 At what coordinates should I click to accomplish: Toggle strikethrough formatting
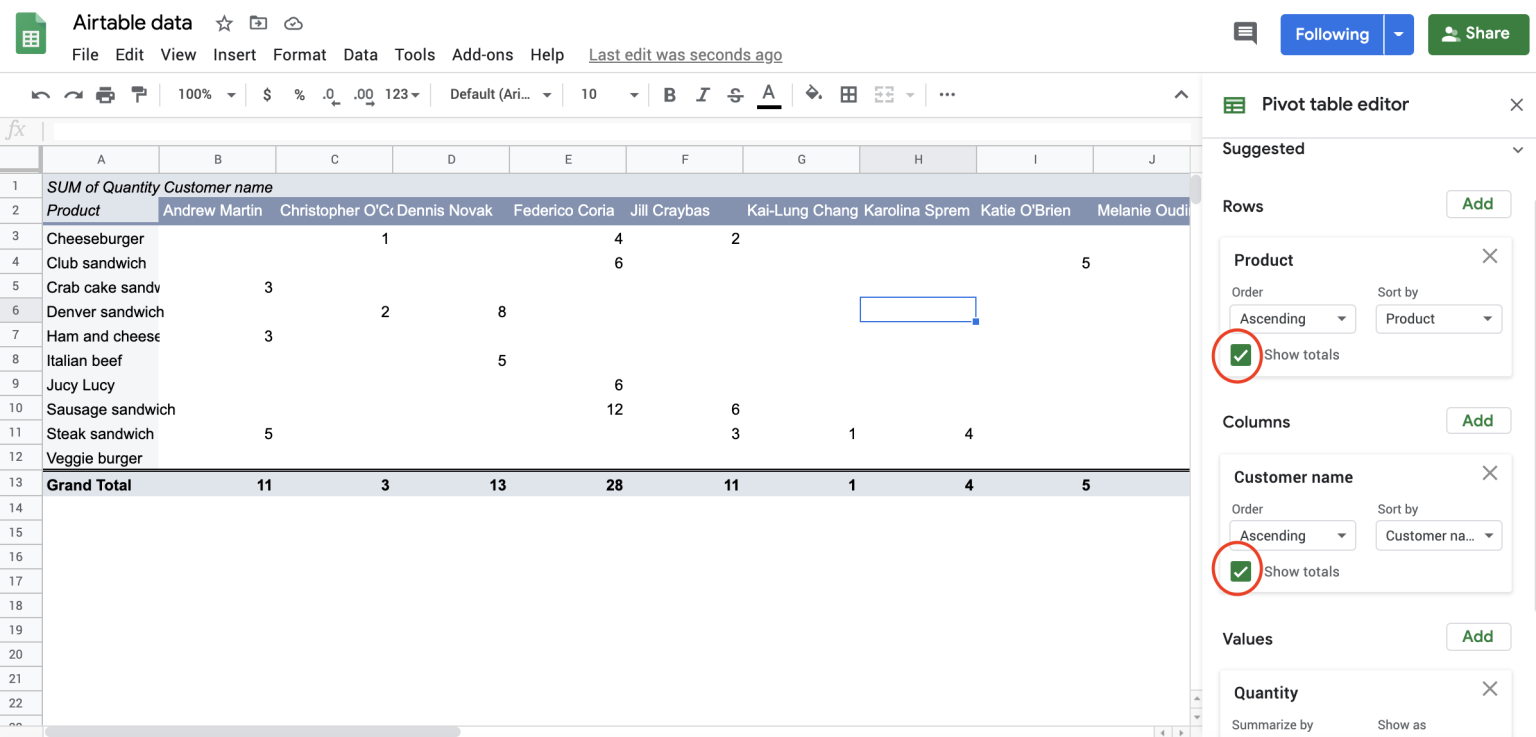pos(735,94)
